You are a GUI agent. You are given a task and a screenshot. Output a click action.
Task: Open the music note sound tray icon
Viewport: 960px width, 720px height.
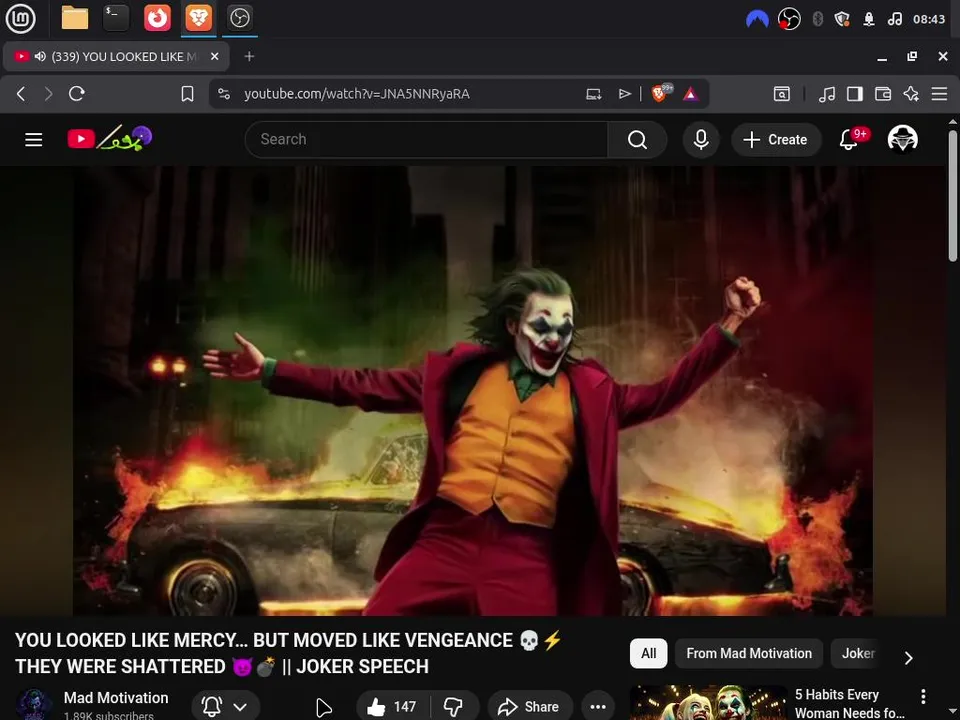[894, 19]
